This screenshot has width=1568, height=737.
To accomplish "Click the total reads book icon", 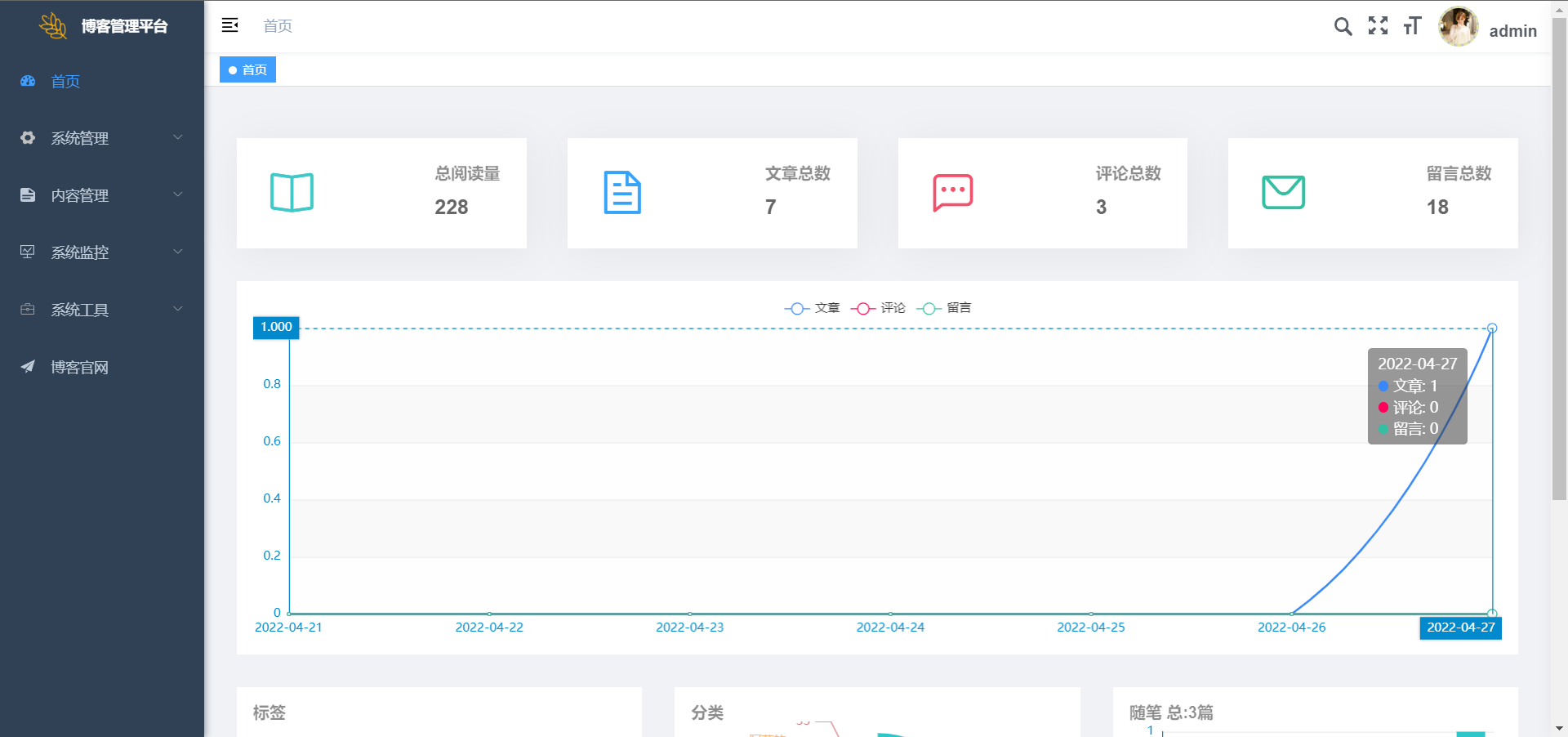I will tap(292, 193).
